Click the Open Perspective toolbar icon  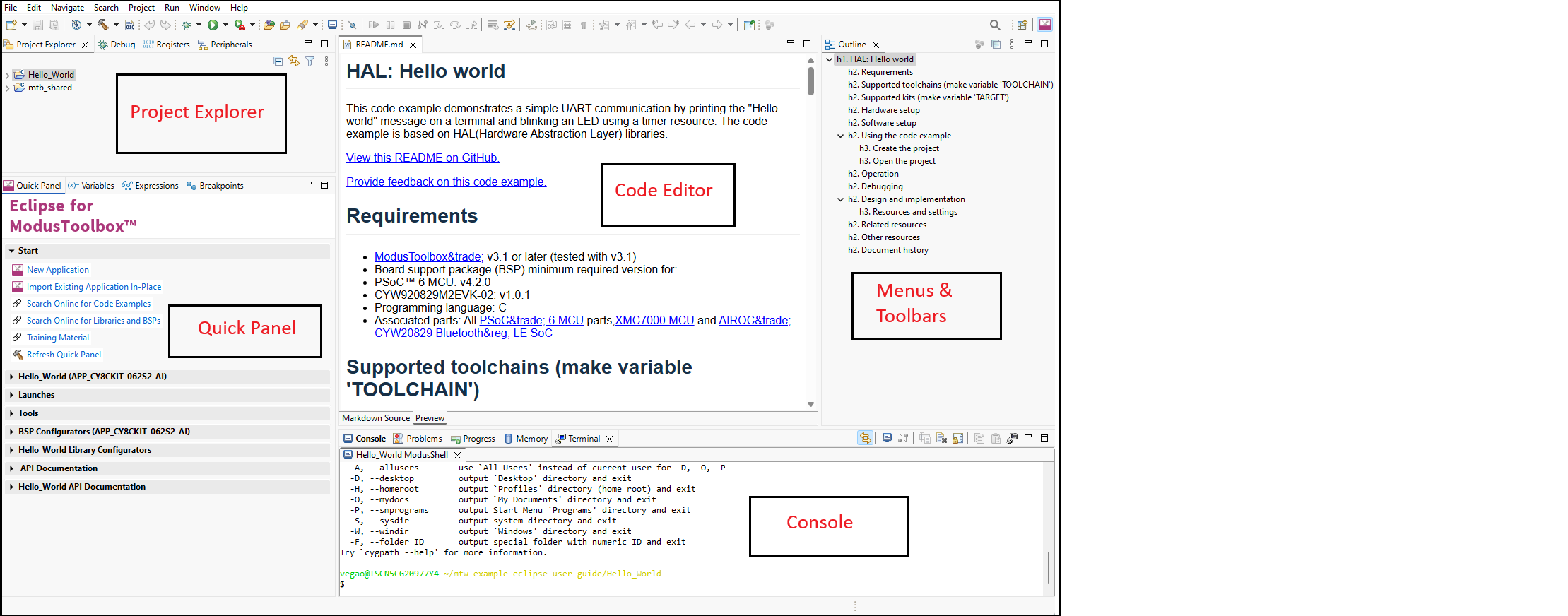[x=1022, y=25]
